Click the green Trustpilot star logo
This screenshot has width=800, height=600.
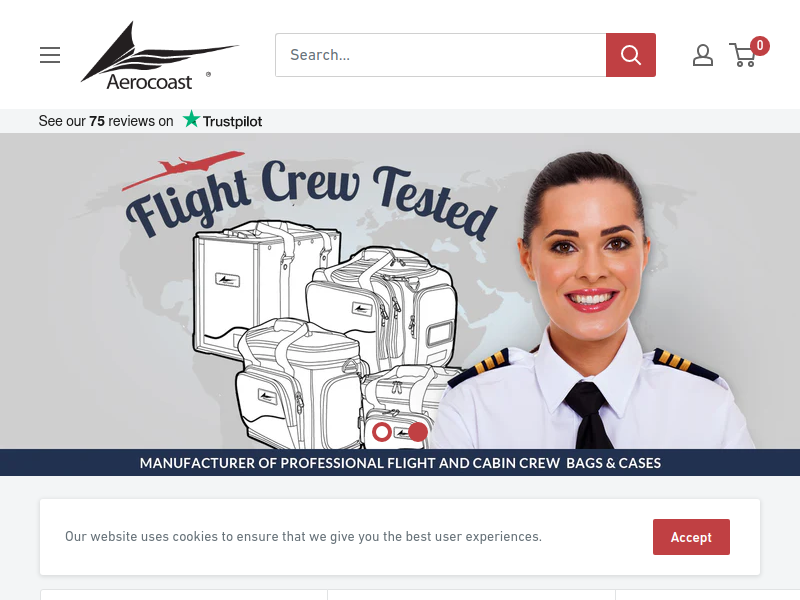click(191, 119)
